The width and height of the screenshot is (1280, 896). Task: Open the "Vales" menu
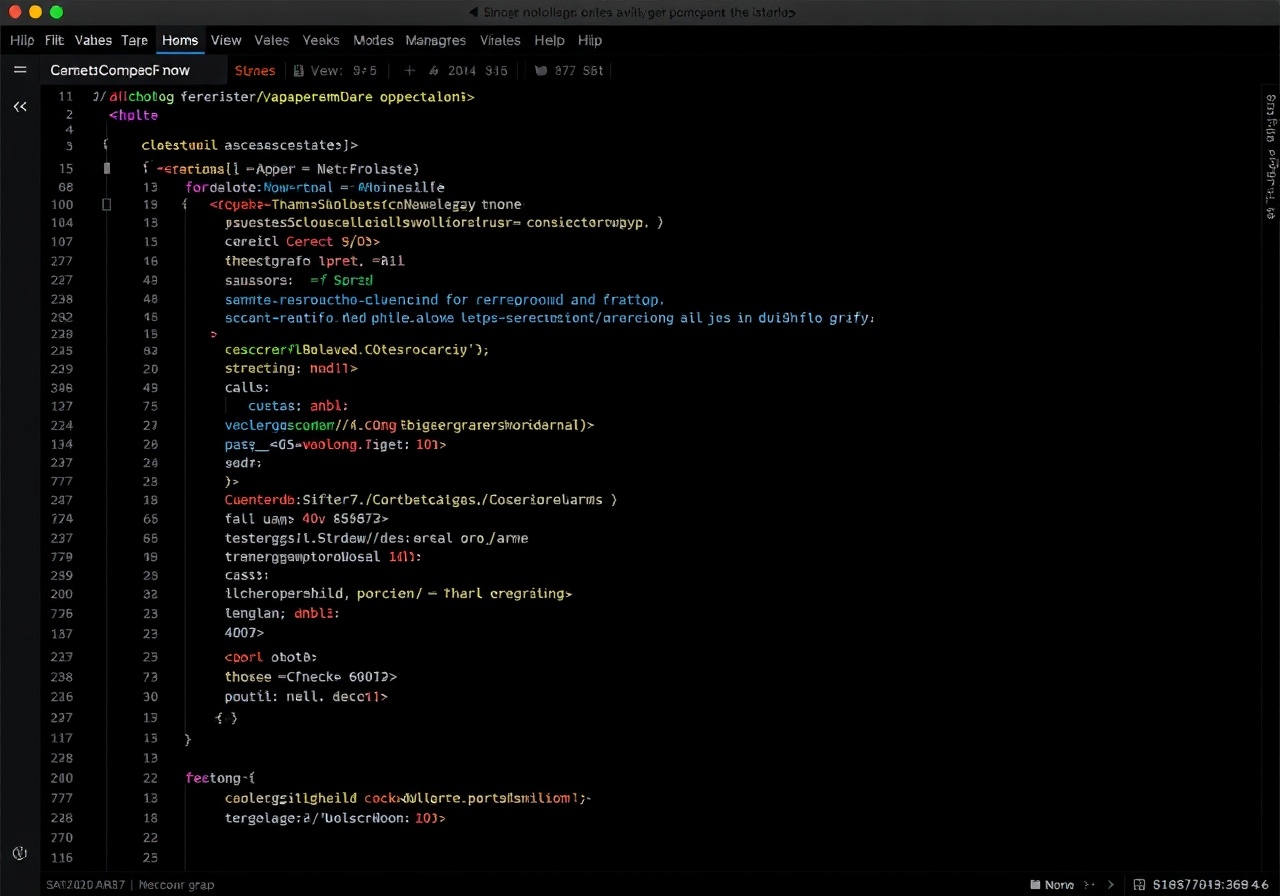click(x=271, y=41)
